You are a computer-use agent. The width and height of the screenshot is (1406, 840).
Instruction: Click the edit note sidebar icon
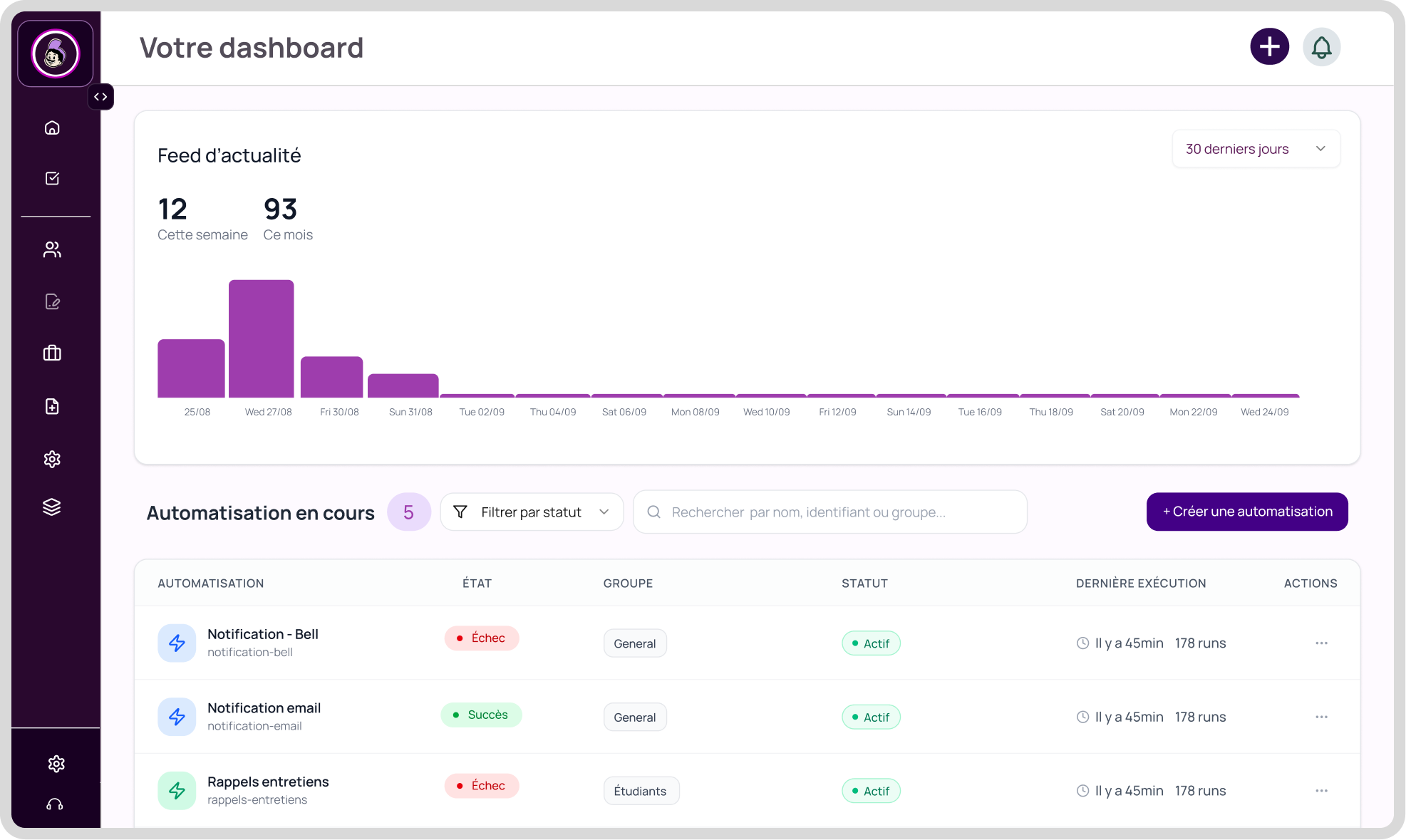[52, 302]
